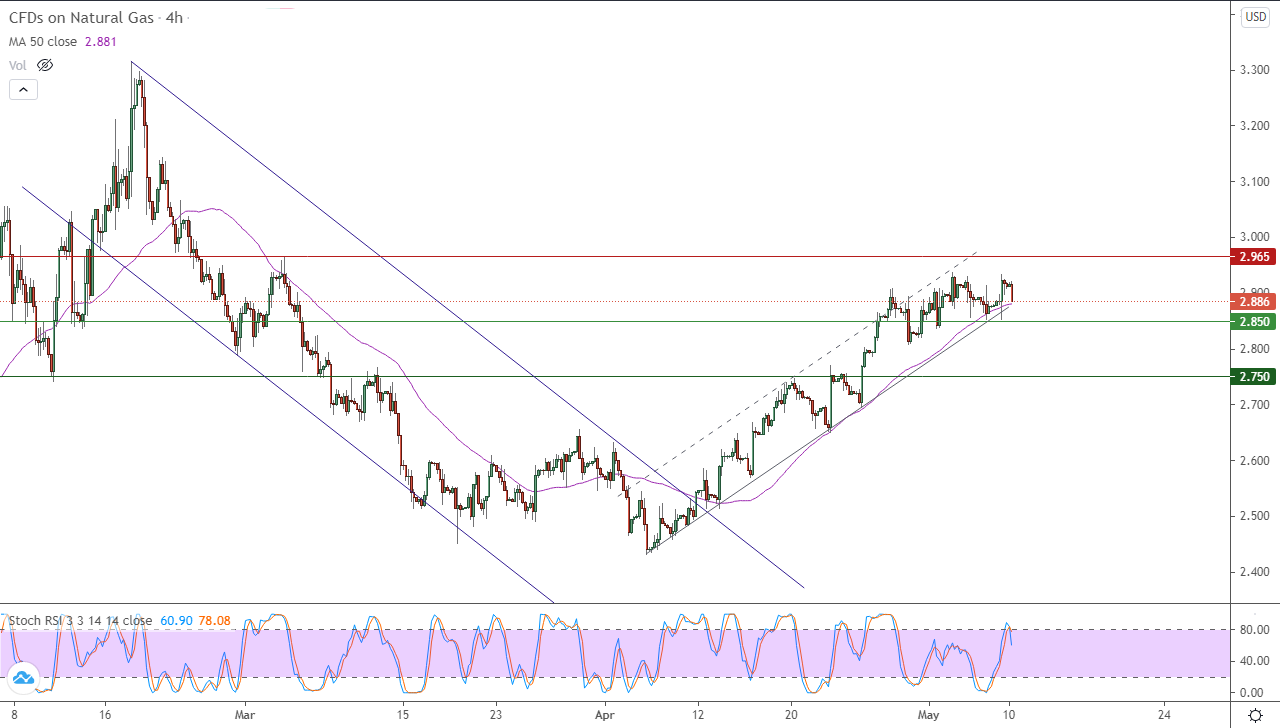Click the 12 date label on time axis
Viewport: 1280px width, 728px height.
(698, 715)
